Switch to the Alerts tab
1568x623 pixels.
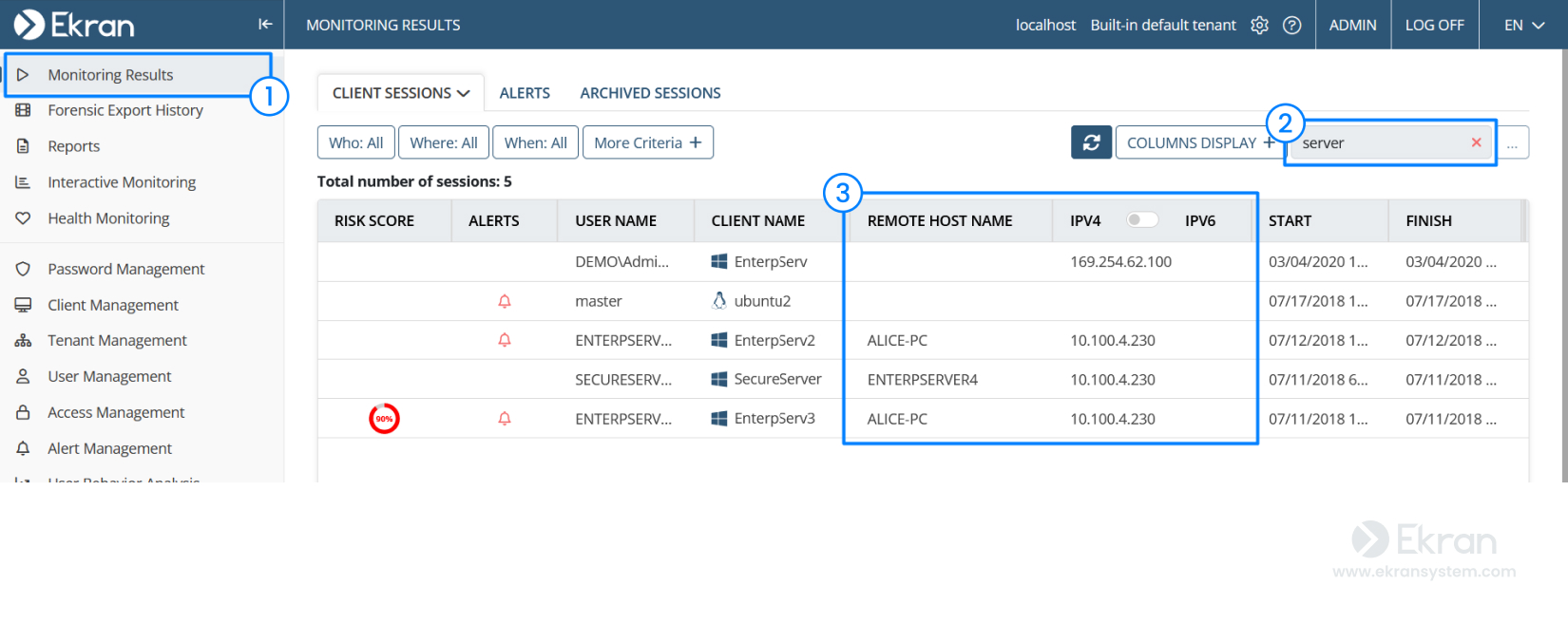(525, 93)
